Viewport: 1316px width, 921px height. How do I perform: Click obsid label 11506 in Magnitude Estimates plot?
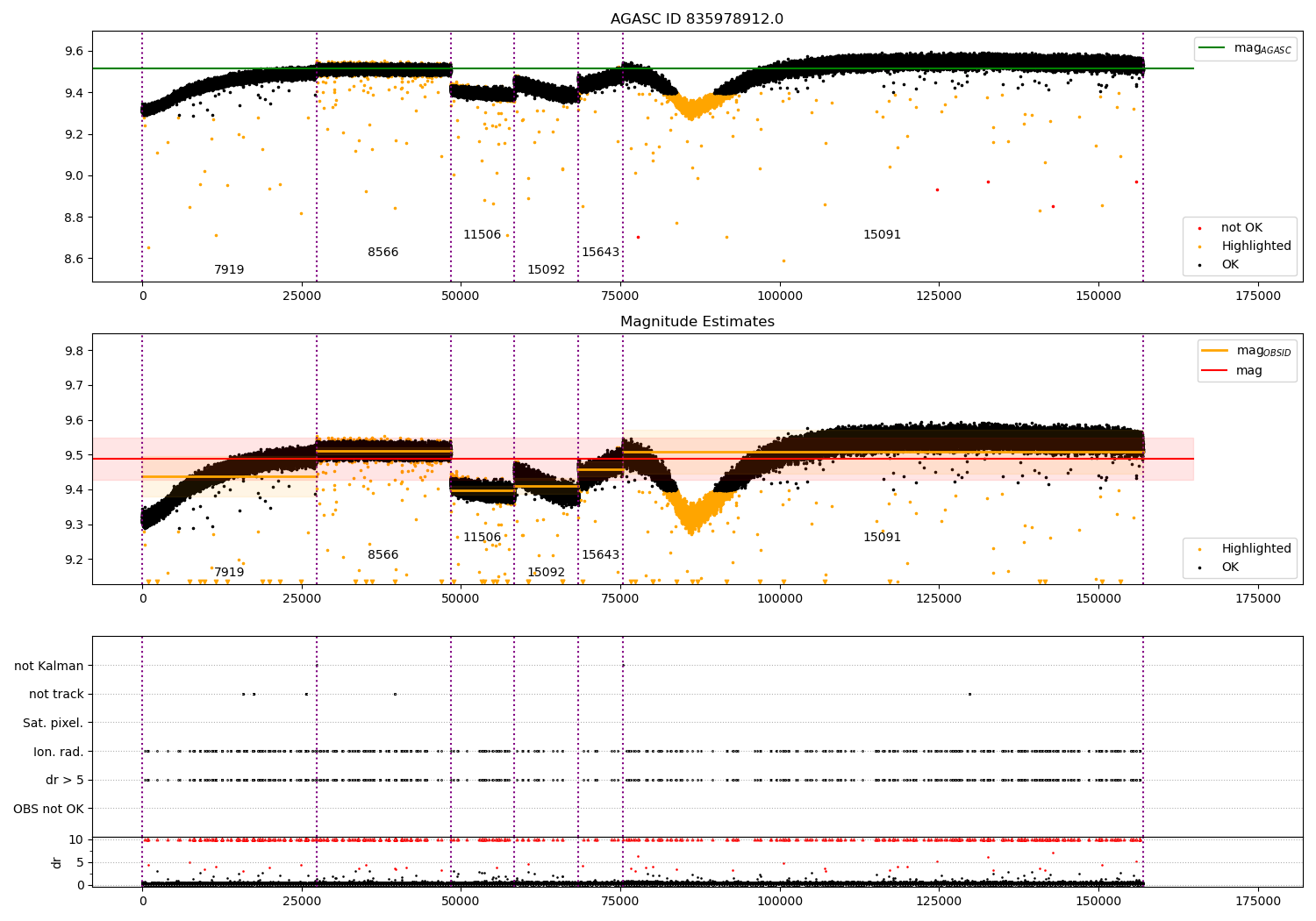pyautogui.click(x=482, y=538)
